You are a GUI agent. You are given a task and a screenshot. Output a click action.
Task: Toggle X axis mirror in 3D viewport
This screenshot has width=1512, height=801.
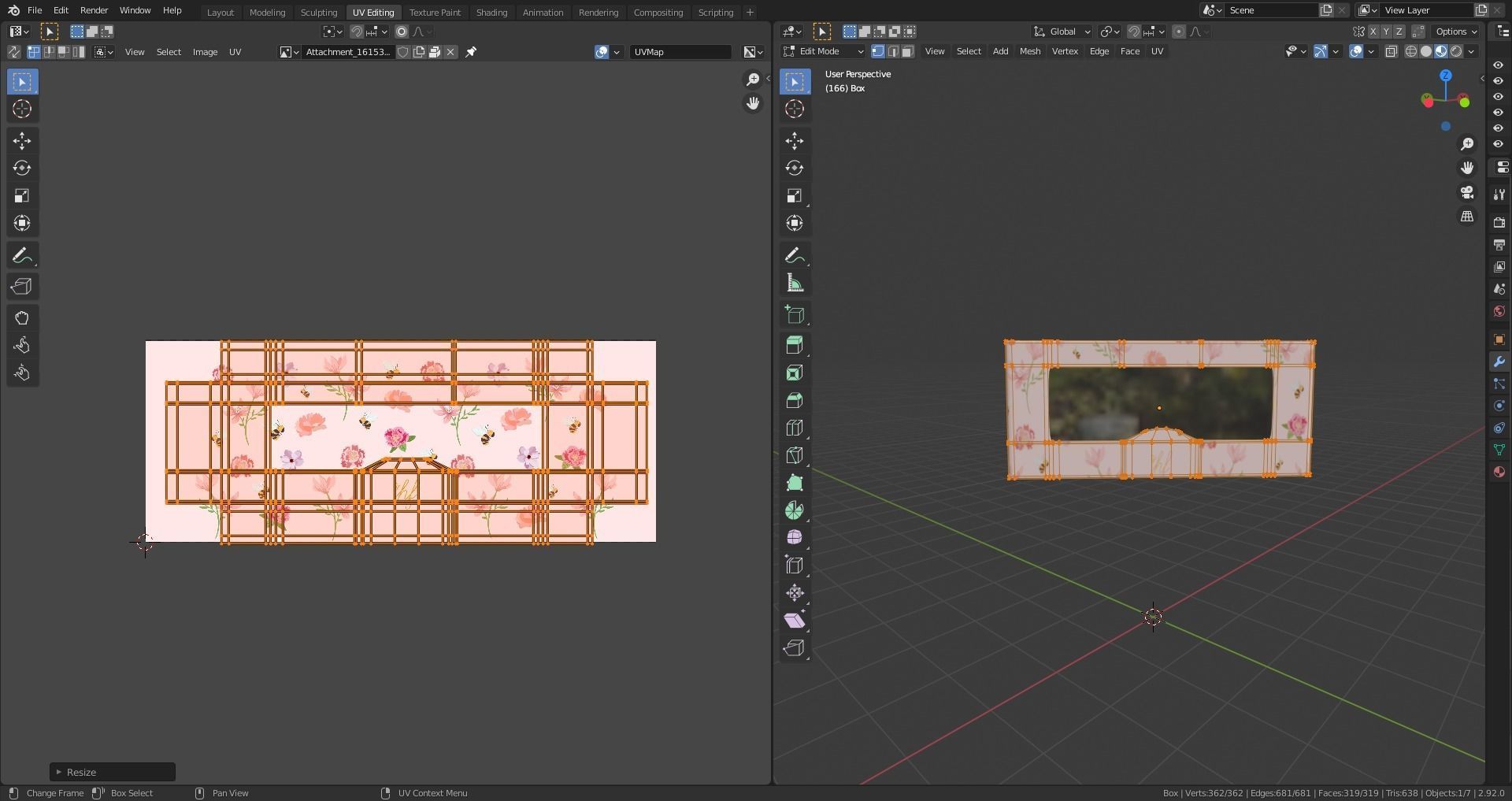click(x=1373, y=32)
